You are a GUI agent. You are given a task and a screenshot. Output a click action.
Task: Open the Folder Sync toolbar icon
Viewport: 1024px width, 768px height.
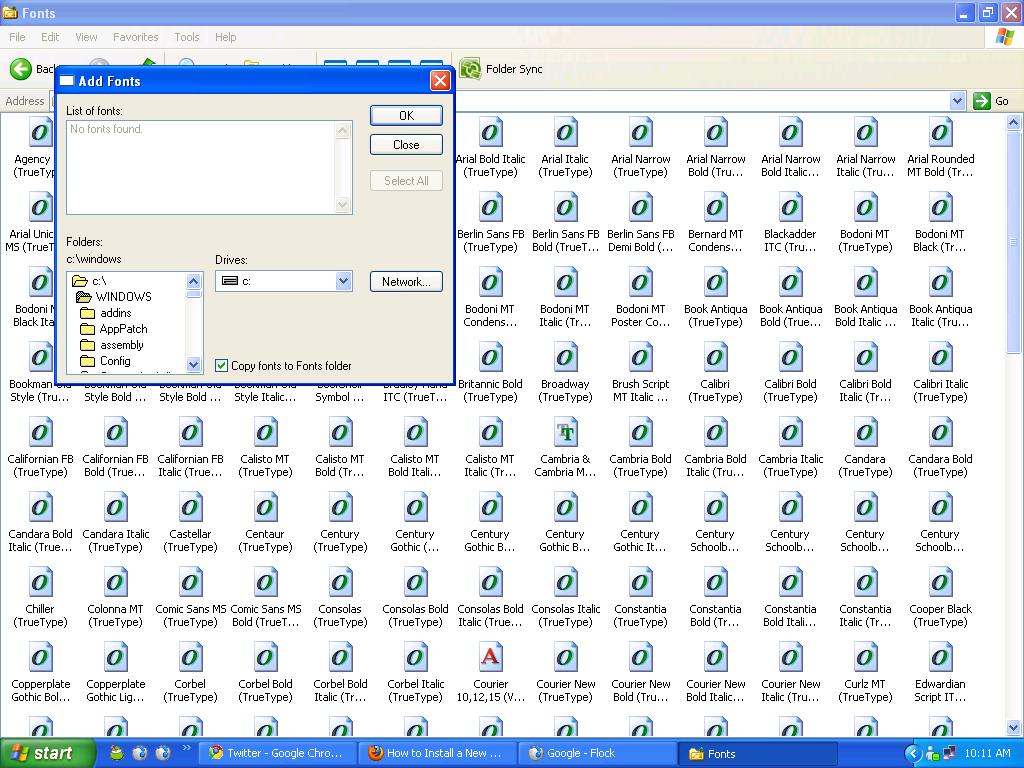[470, 69]
